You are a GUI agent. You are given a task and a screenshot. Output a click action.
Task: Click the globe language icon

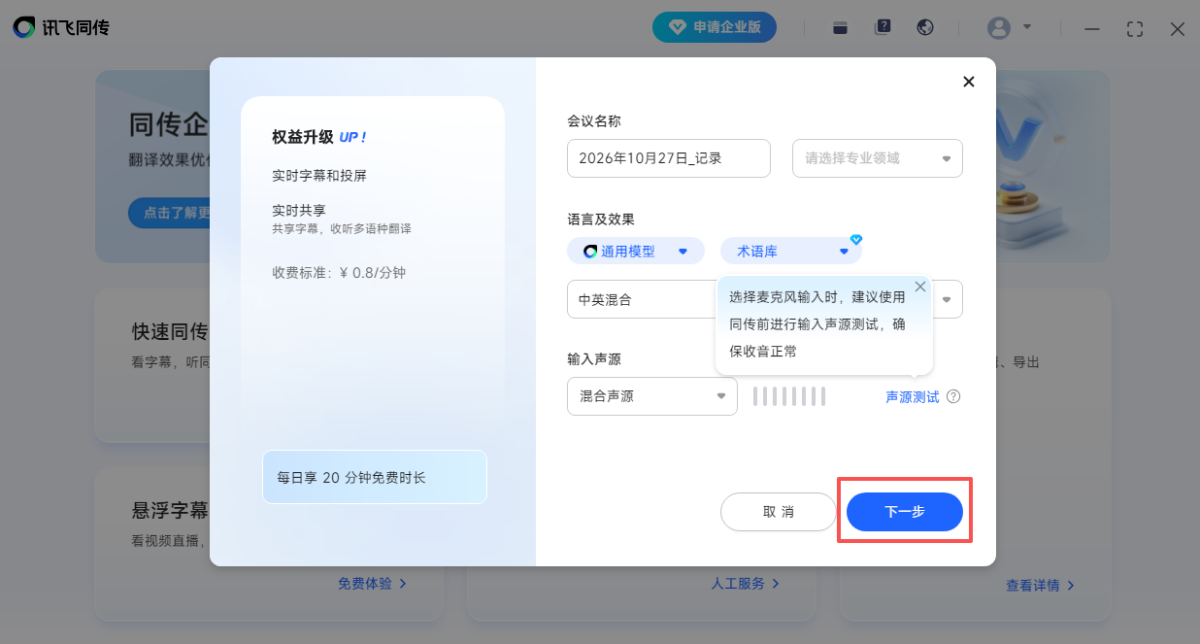click(925, 28)
